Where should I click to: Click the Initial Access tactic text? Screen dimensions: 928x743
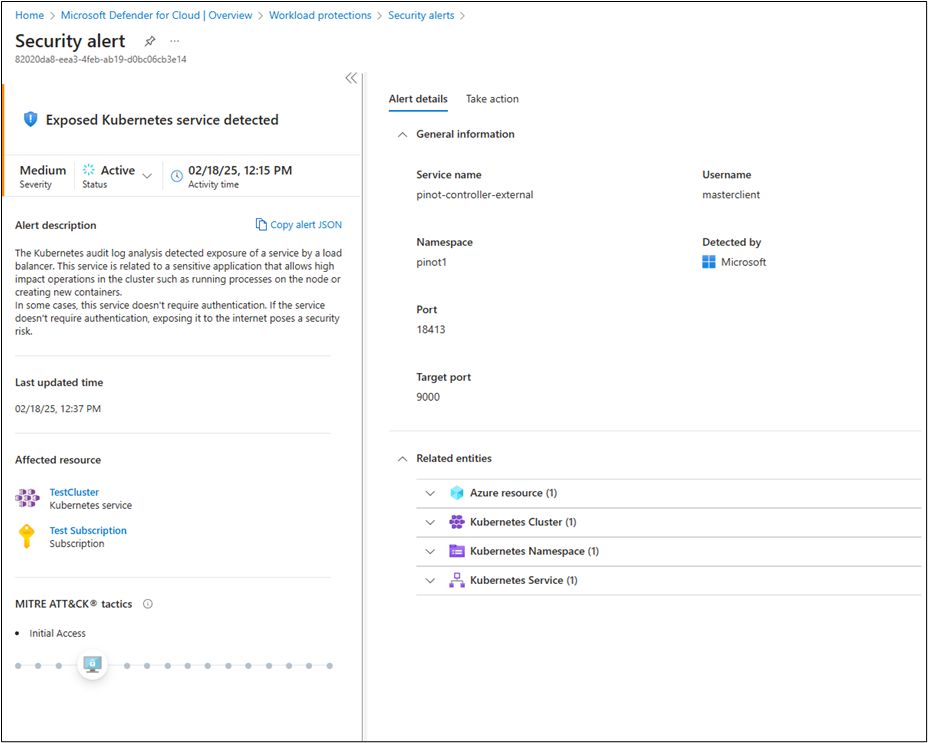tap(57, 633)
